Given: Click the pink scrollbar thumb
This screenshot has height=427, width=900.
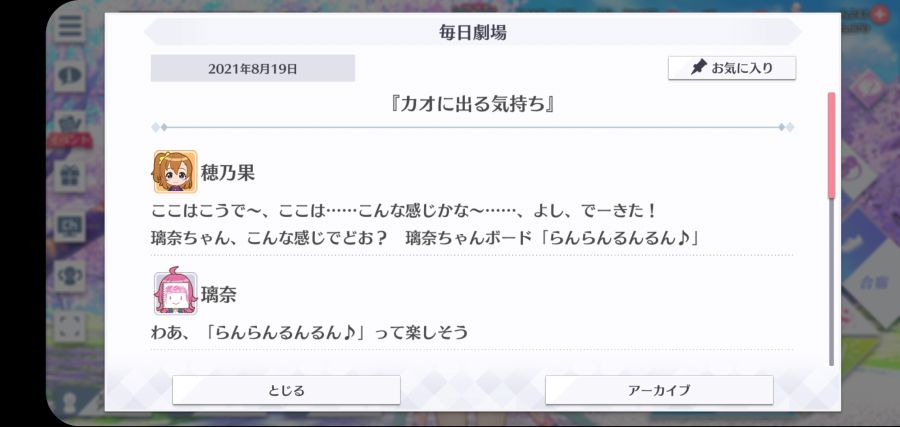Looking at the screenshot, I should (x=831, y=146).
